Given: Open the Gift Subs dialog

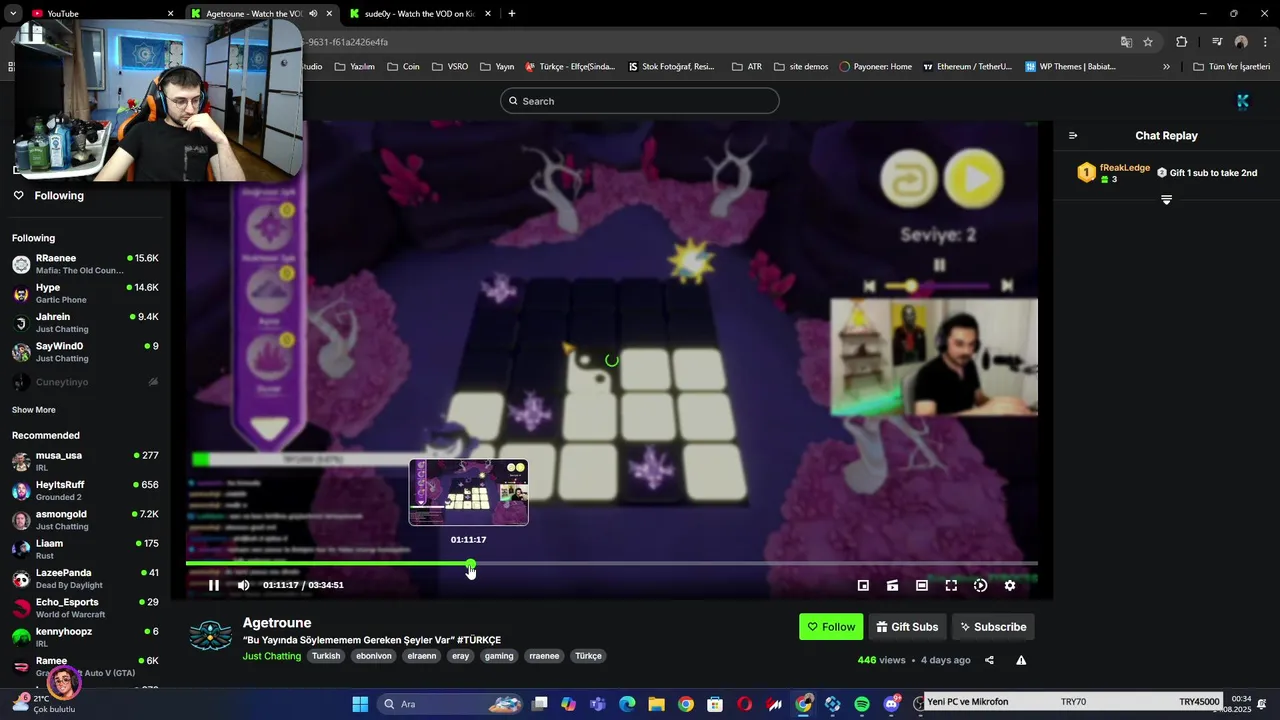Looking at the screenshot, I should pyautogui.click(x=907, y=627).
